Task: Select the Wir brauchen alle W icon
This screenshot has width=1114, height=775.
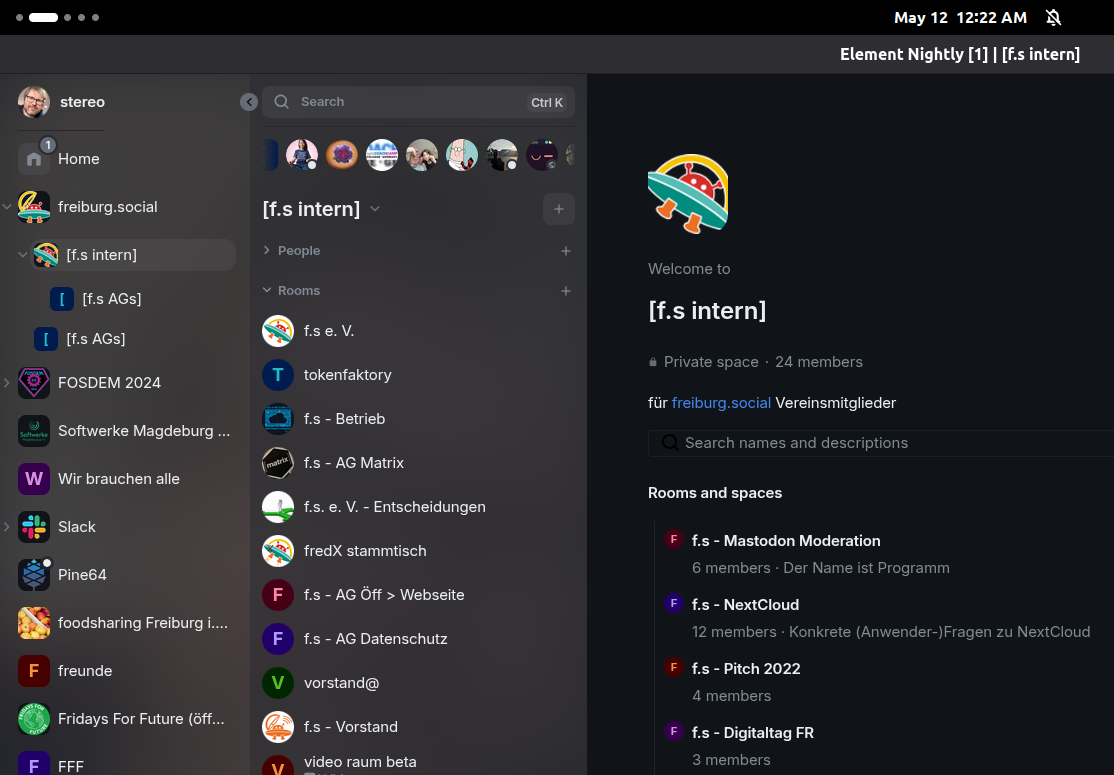Action: (34, 479)
